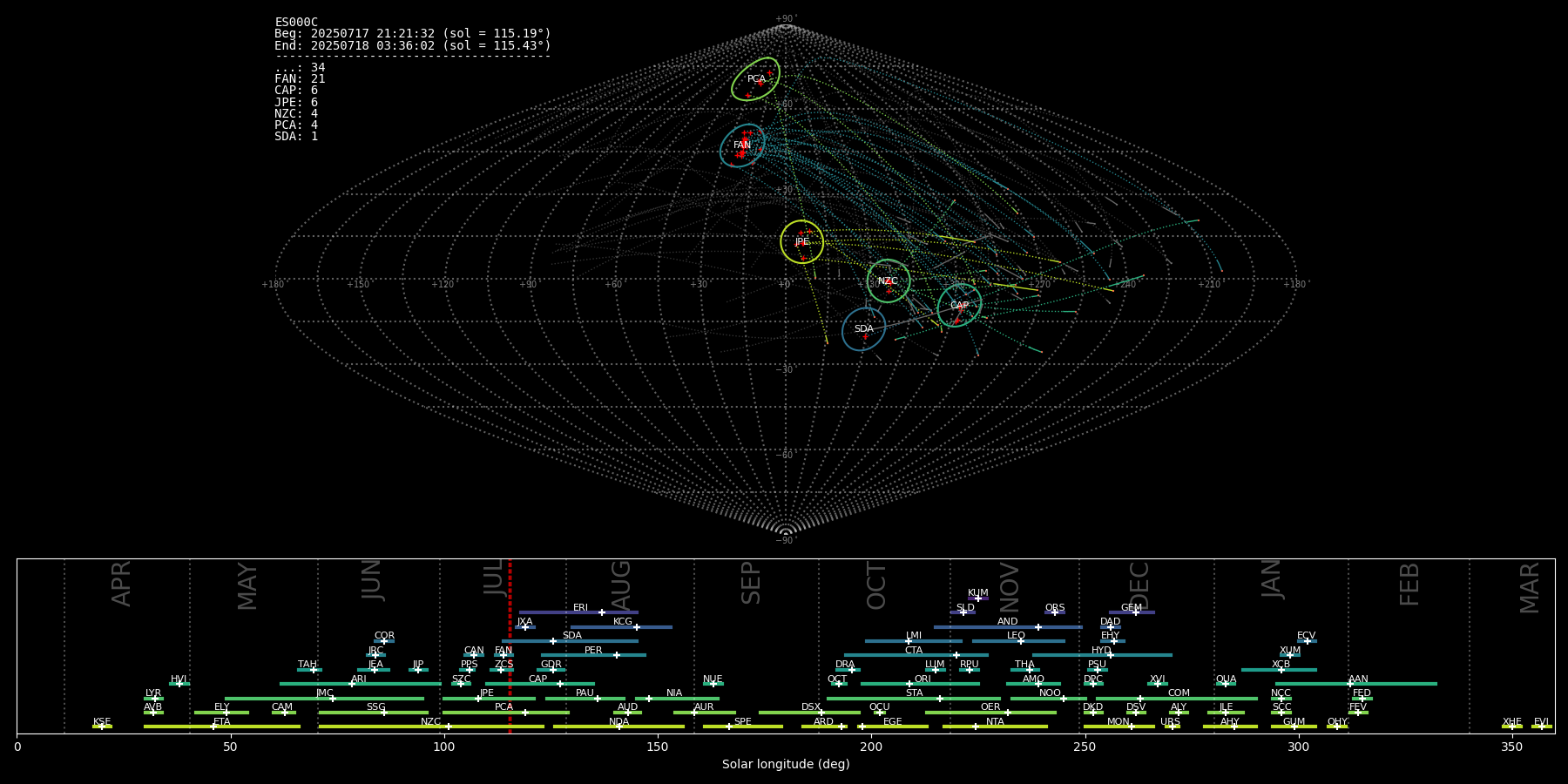Click the AAN shower bar in timeline
The image size is (1568, 784).
pyautogui.click(x=1356, y=684)
